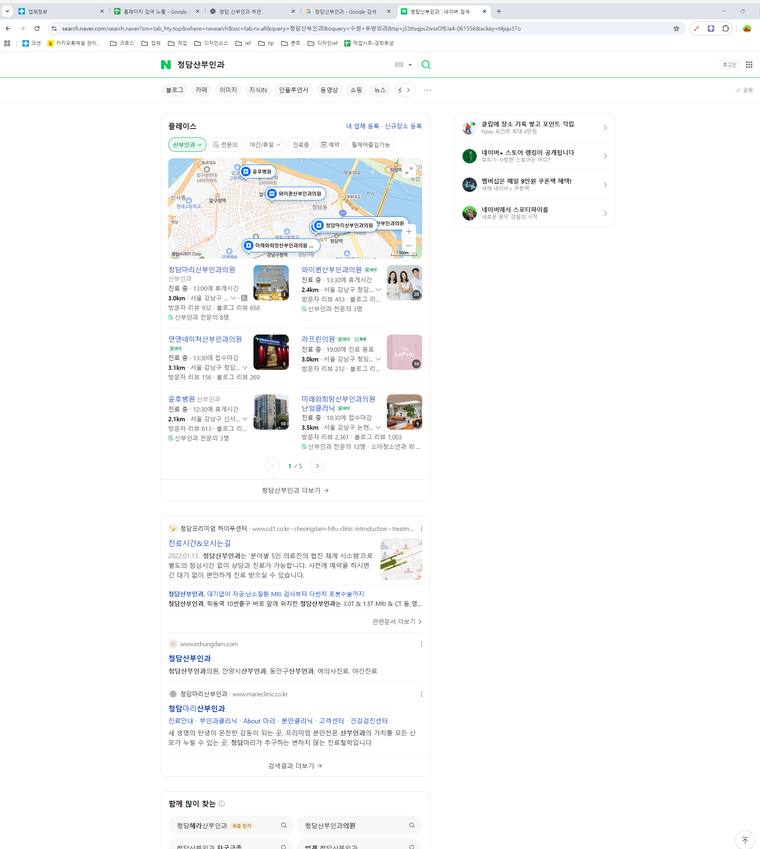Click the green search magnifier icon
This screenshot has height=849, width=760.
pos(426,64)
